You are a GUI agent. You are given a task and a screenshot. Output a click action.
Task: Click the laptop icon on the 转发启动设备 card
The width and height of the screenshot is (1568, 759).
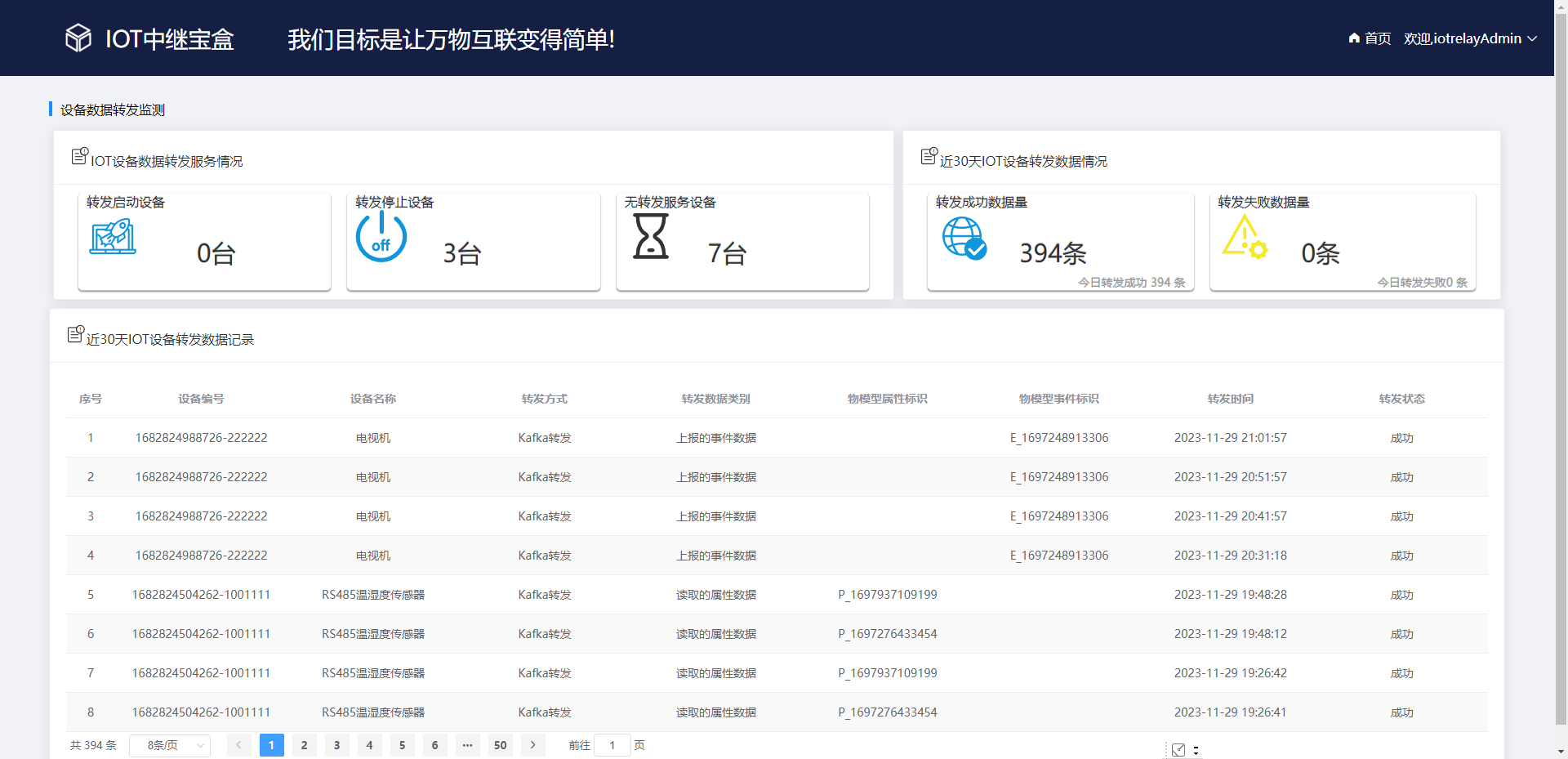[114, 237]
